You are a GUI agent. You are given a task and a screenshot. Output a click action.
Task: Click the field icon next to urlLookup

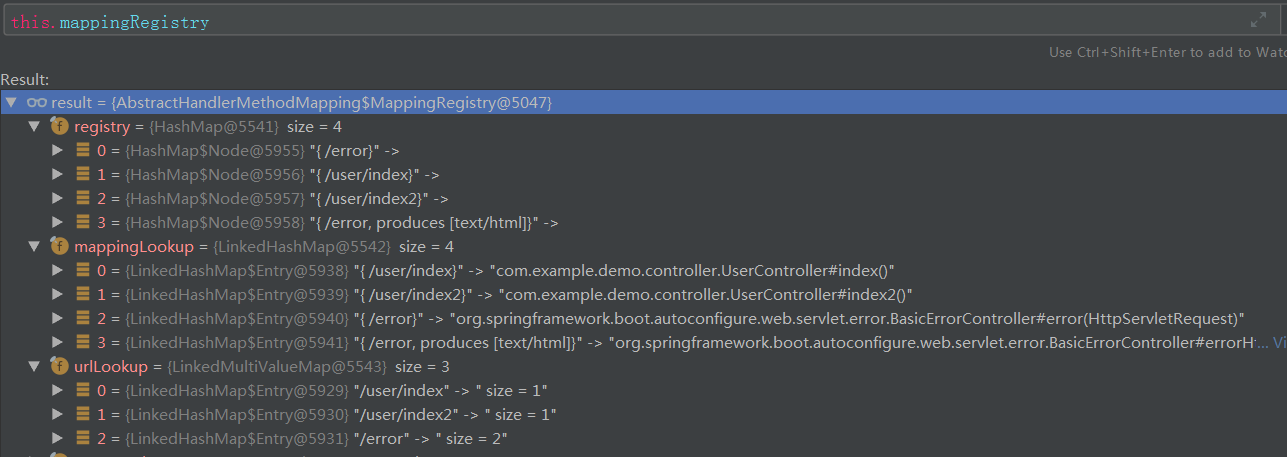click(59, 366)
